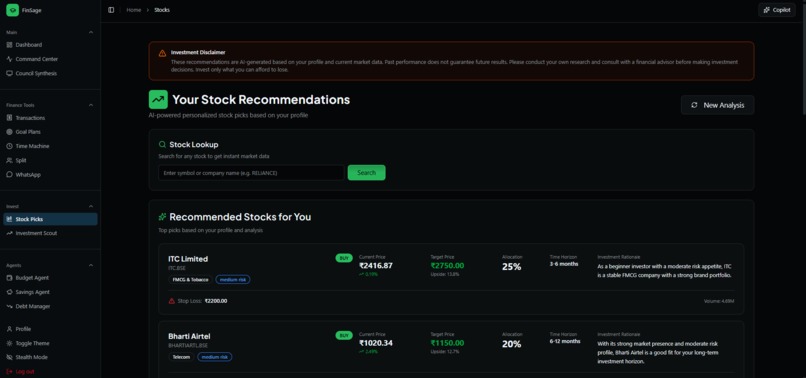This screenshot has height=378, width=806.
Task: Toggle the sidebar panel icon
Action: 111,10
